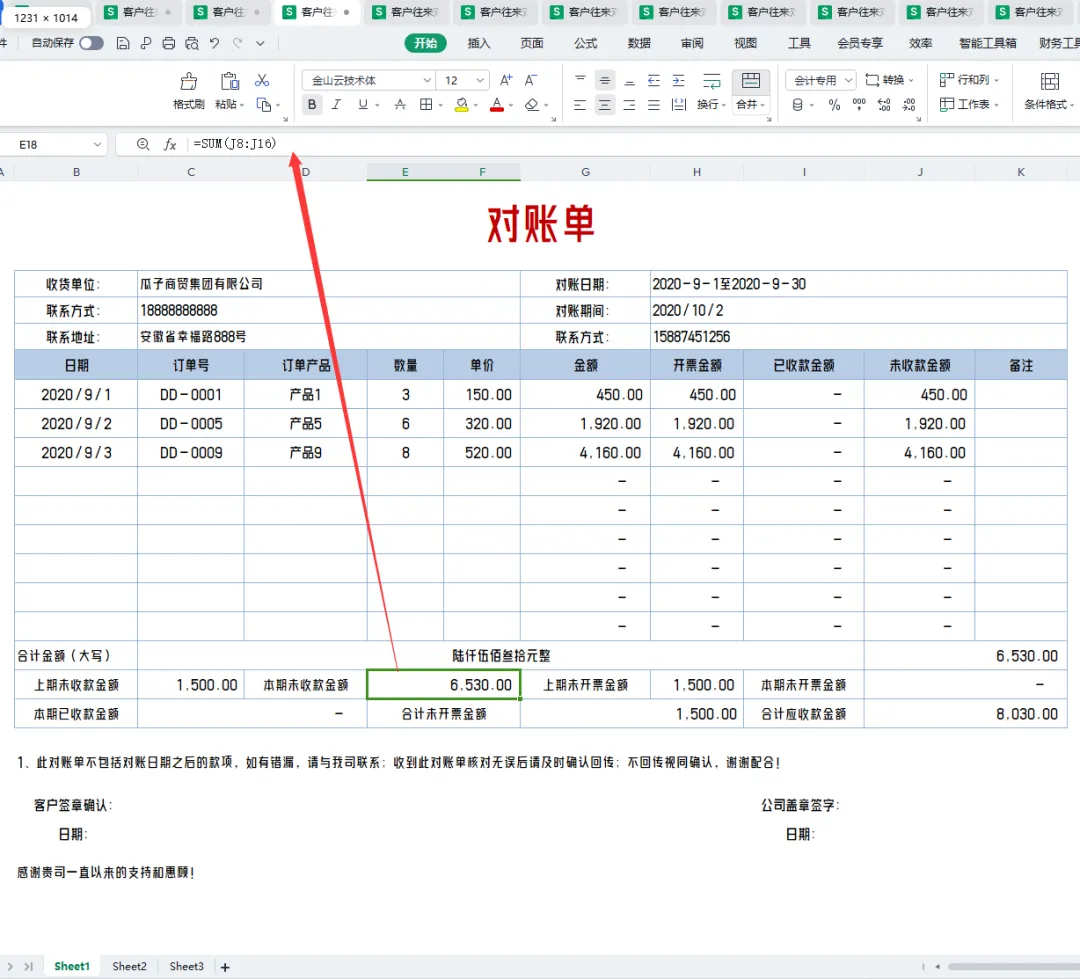The image size is (1080, 979).
Task: Align text left
Action: (580, 105)
